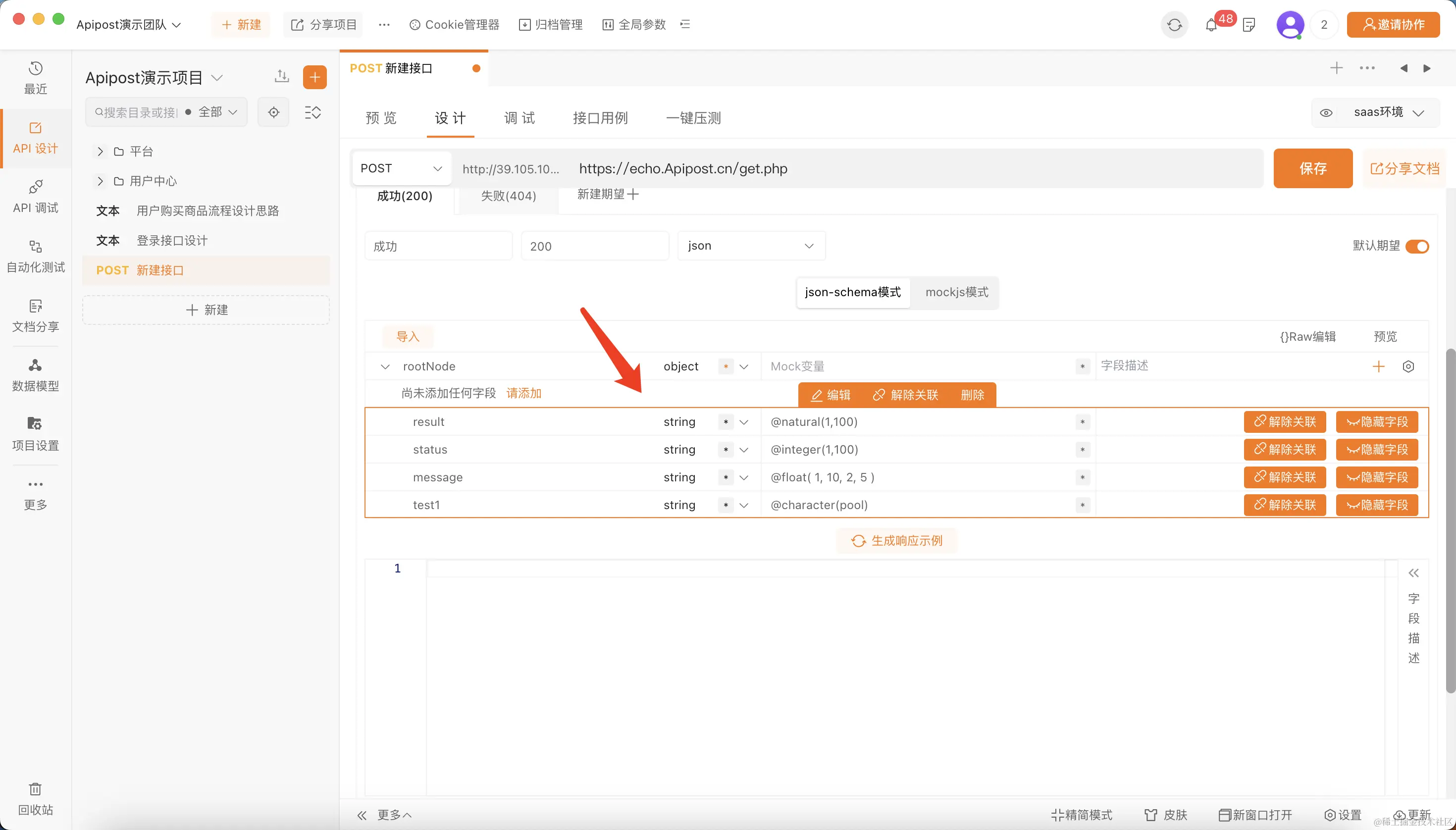Click the settings hexagon icon in rootNode row

pyautogui.click(x=1408, y=366)
